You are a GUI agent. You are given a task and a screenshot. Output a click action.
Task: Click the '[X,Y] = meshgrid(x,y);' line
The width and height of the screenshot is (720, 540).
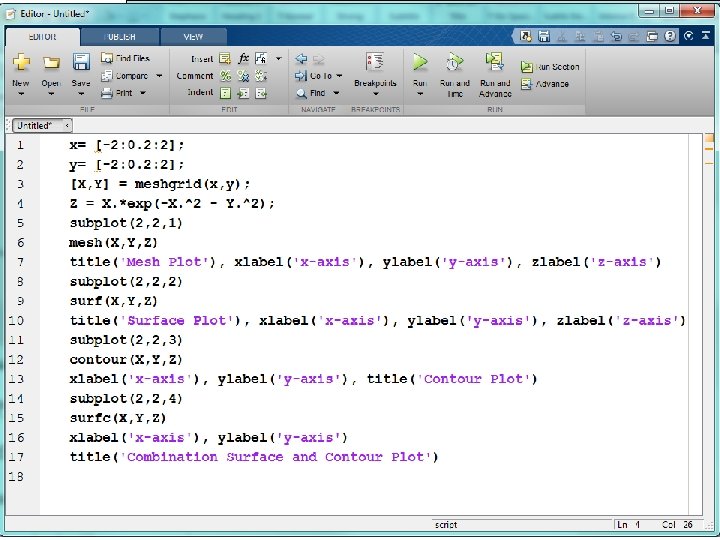(x=160, y=184)
